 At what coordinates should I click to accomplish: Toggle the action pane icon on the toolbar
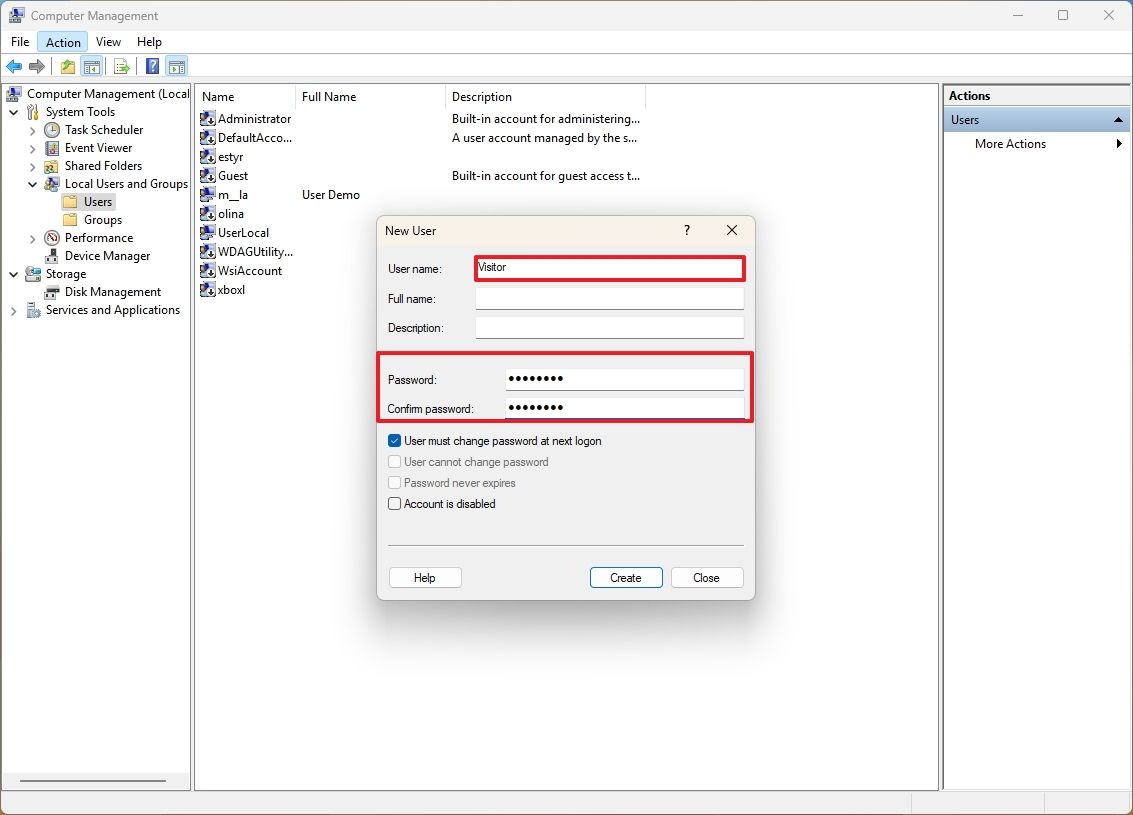pos(177,66)
